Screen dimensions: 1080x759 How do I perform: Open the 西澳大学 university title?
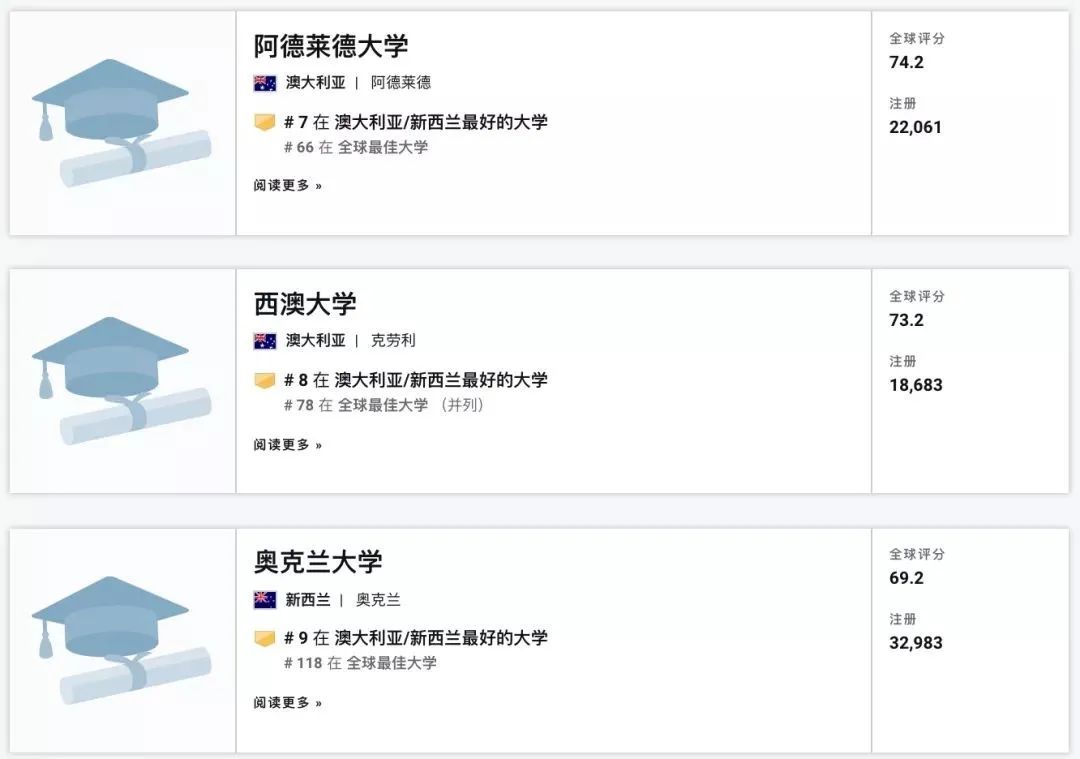click(x=305, y=304)
